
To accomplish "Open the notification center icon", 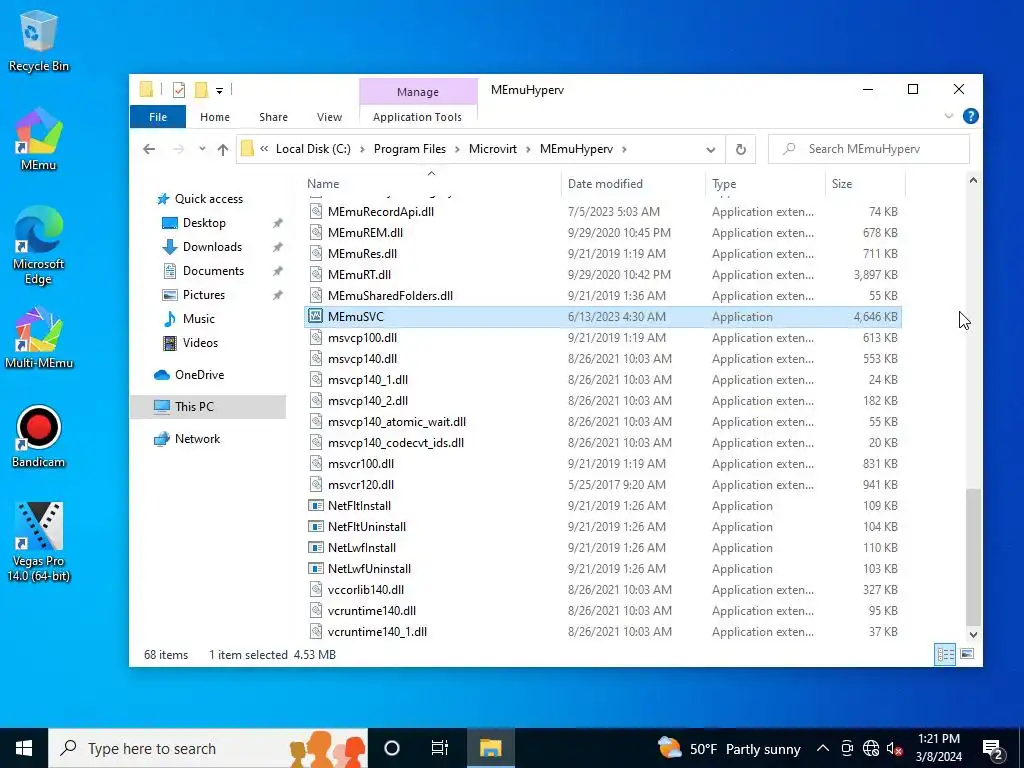I will pos(993,749).
